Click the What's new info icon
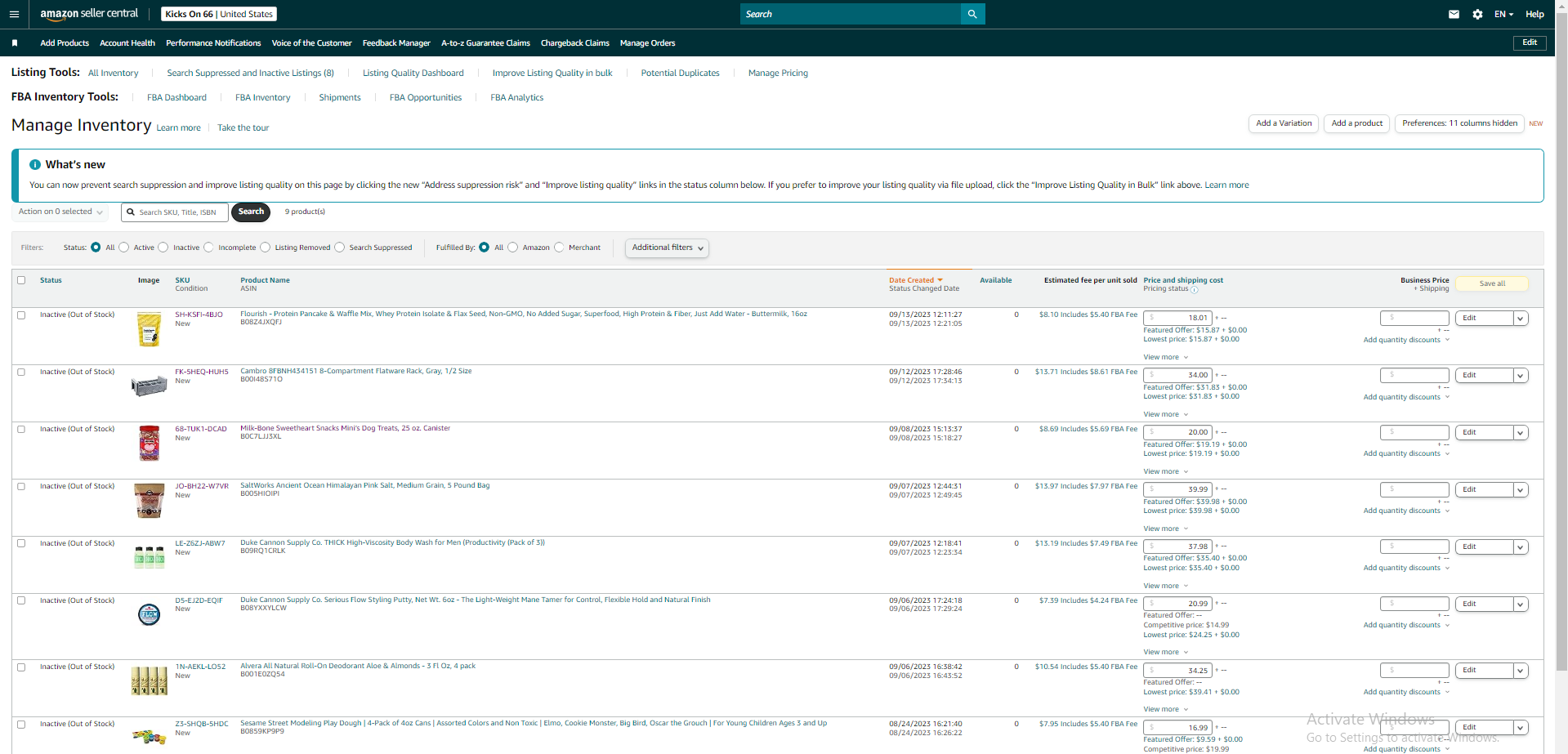Image resolution: width=1568 pixels, height=754 pixels. click(x=35, y=164)
